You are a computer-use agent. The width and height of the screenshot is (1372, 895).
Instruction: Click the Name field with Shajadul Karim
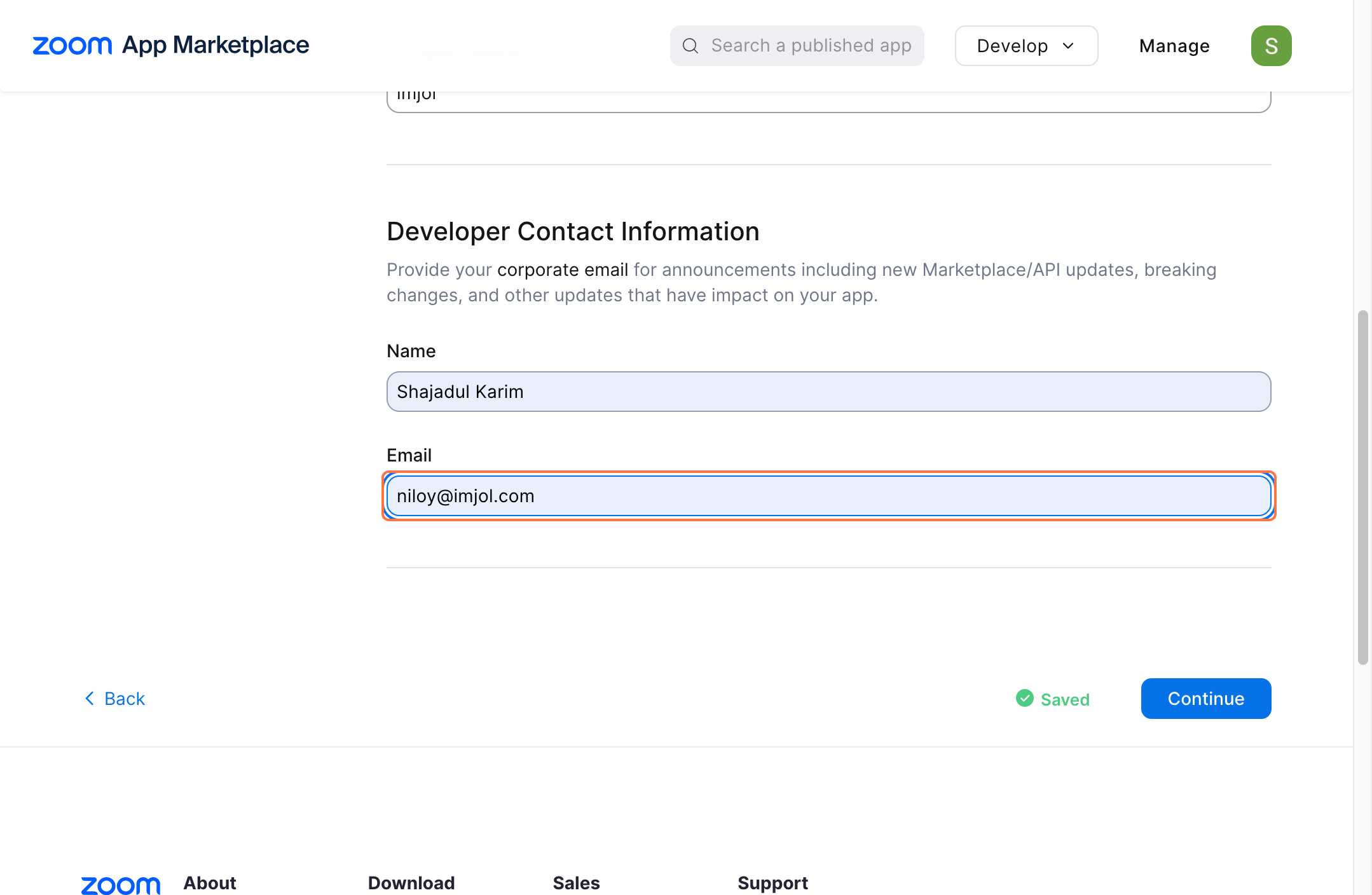[828, 392]
